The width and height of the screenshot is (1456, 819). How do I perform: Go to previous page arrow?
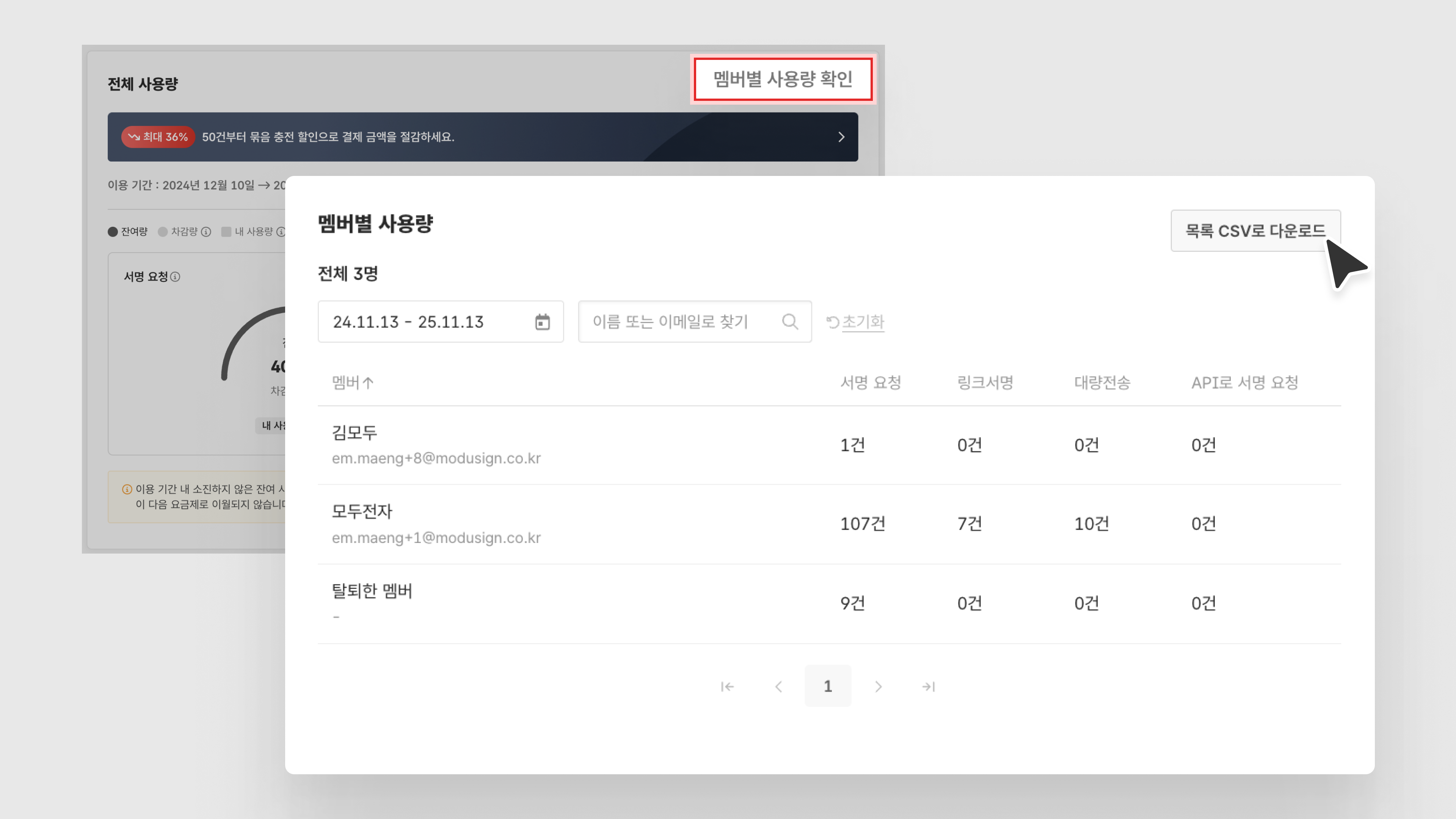(778, 686)
